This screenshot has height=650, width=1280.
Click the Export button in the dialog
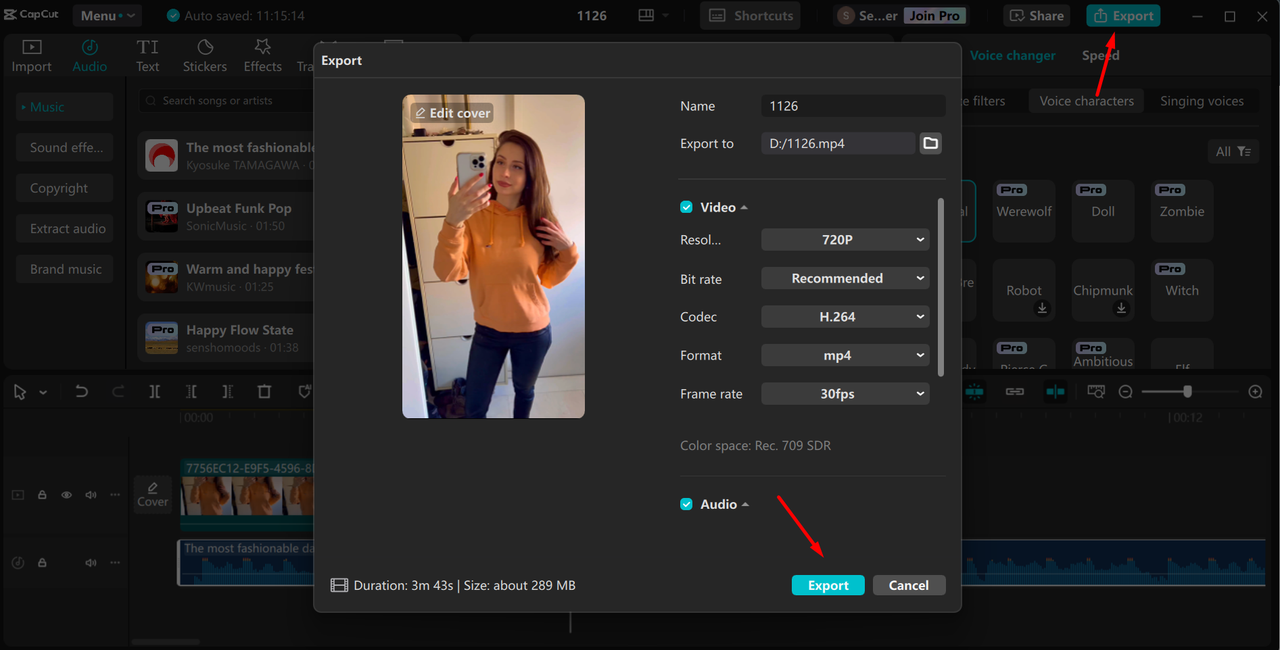tap(828, 585)
